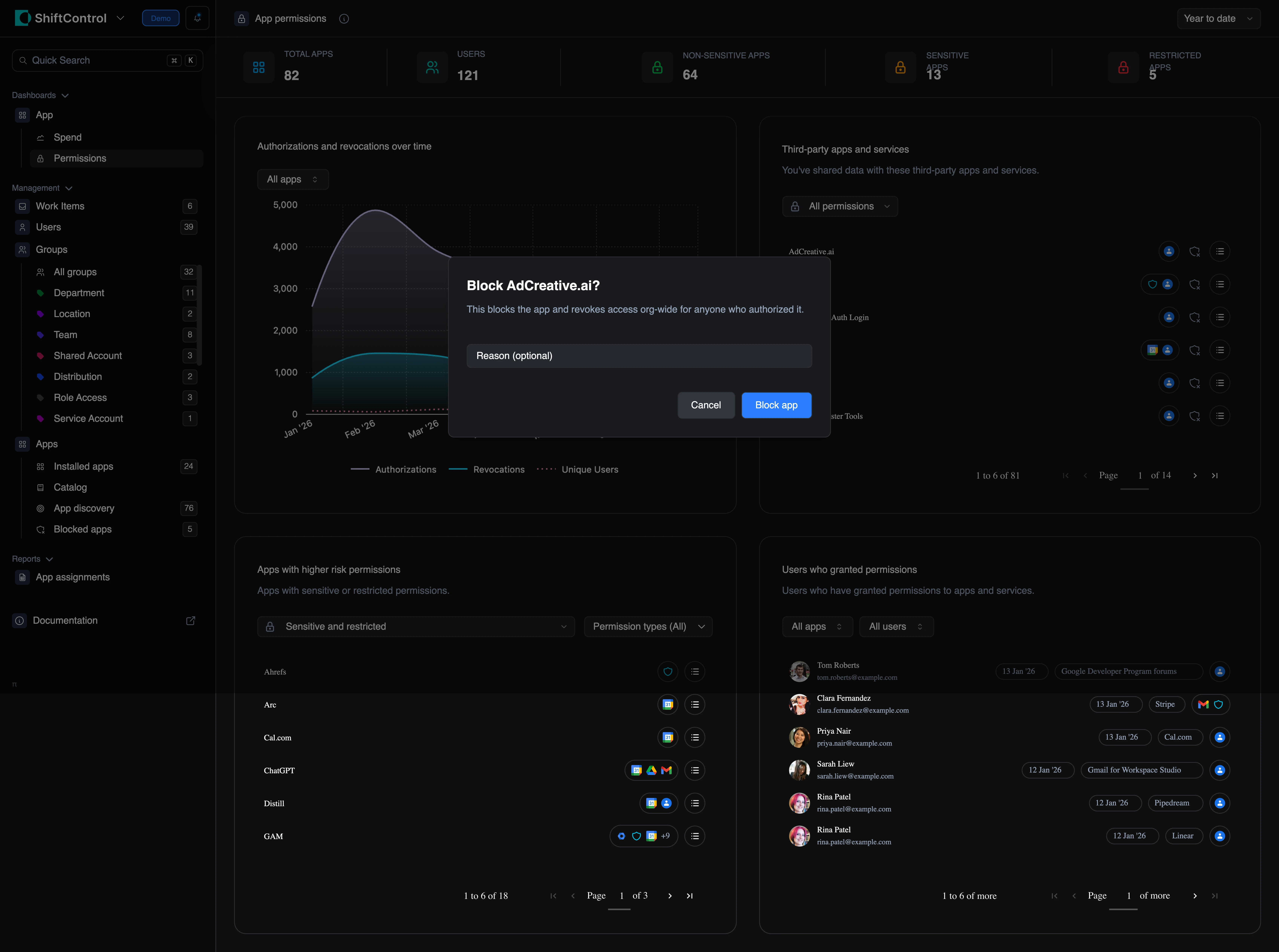
Task: Confirm with the Block app button
Action: pyautogui.click(x=776, y=405)
